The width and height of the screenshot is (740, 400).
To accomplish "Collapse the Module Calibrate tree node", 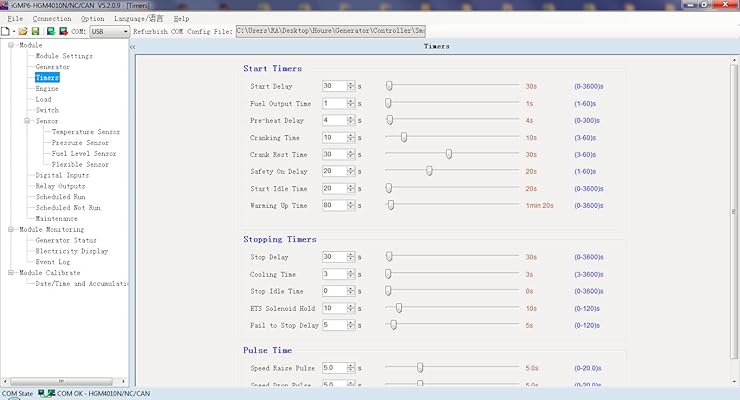I will (10, 273).
